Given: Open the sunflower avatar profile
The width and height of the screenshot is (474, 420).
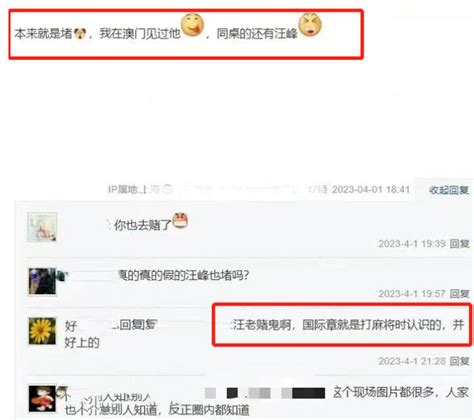Looking at the screenshot, I should (x=42, y=331).
